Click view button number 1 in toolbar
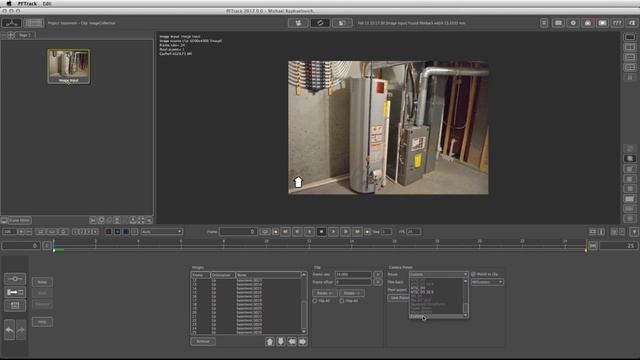 tap(75, 231)
